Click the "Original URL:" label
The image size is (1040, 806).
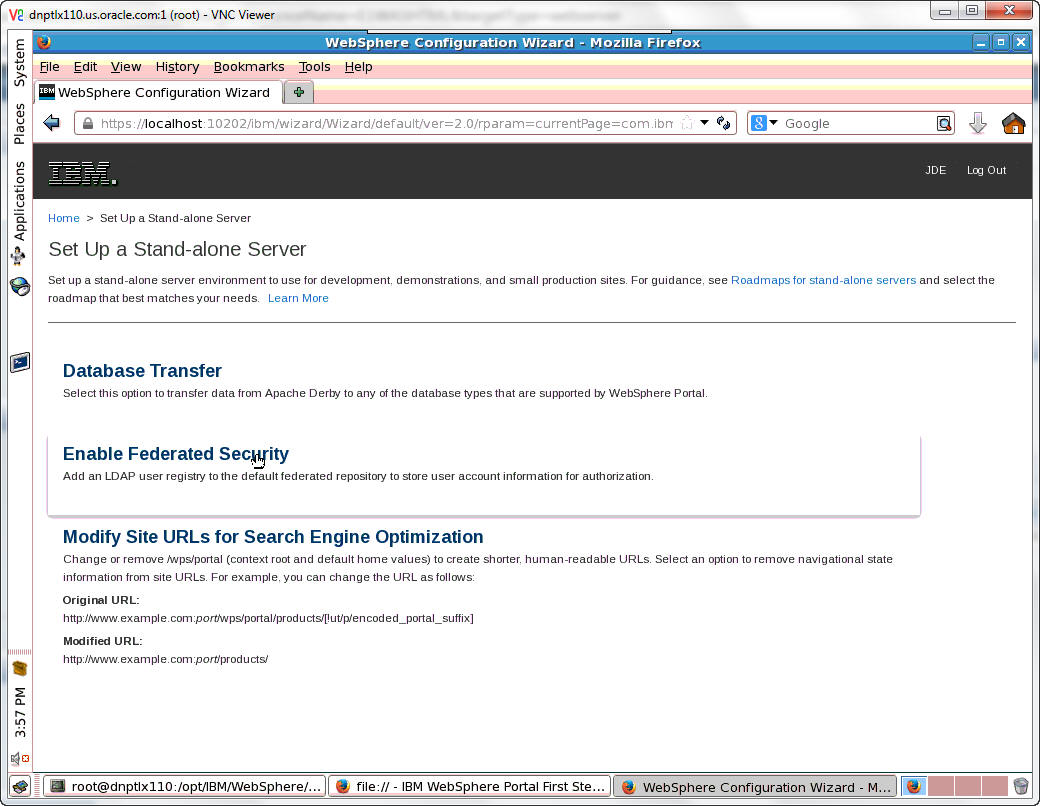(101, 600)
